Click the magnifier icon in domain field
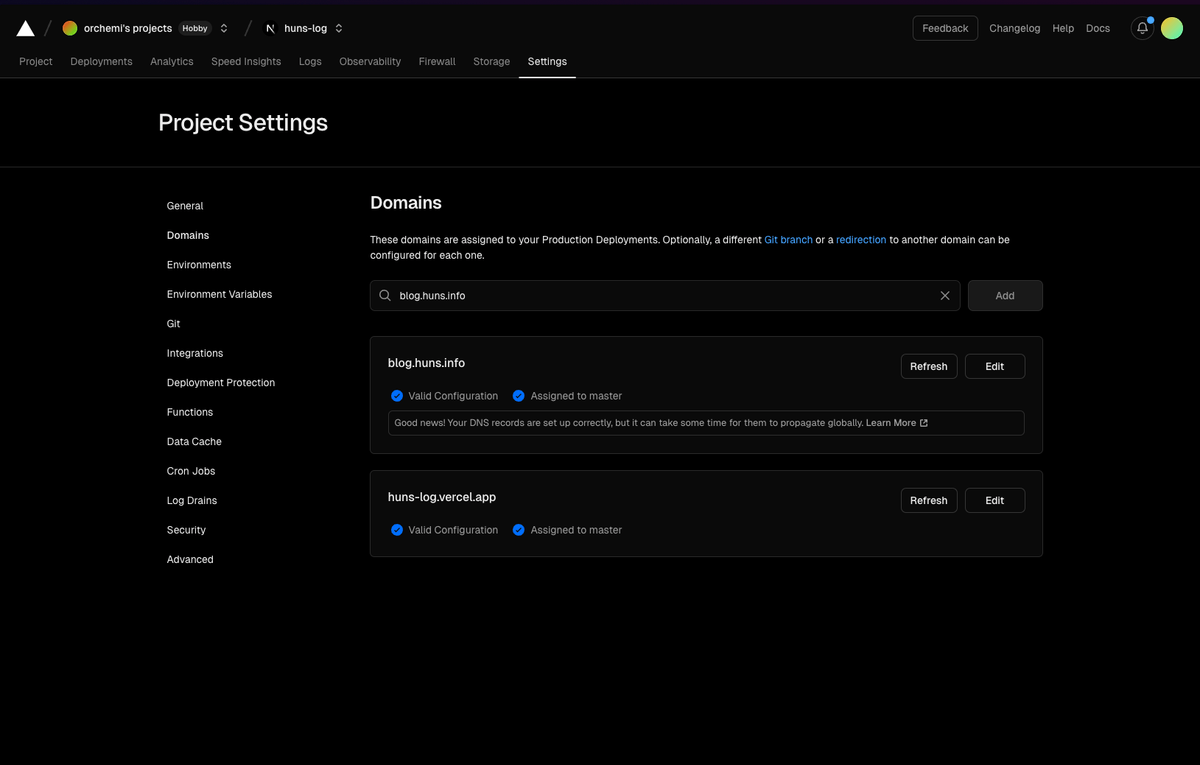1200x765 pixels. (385, 296)
